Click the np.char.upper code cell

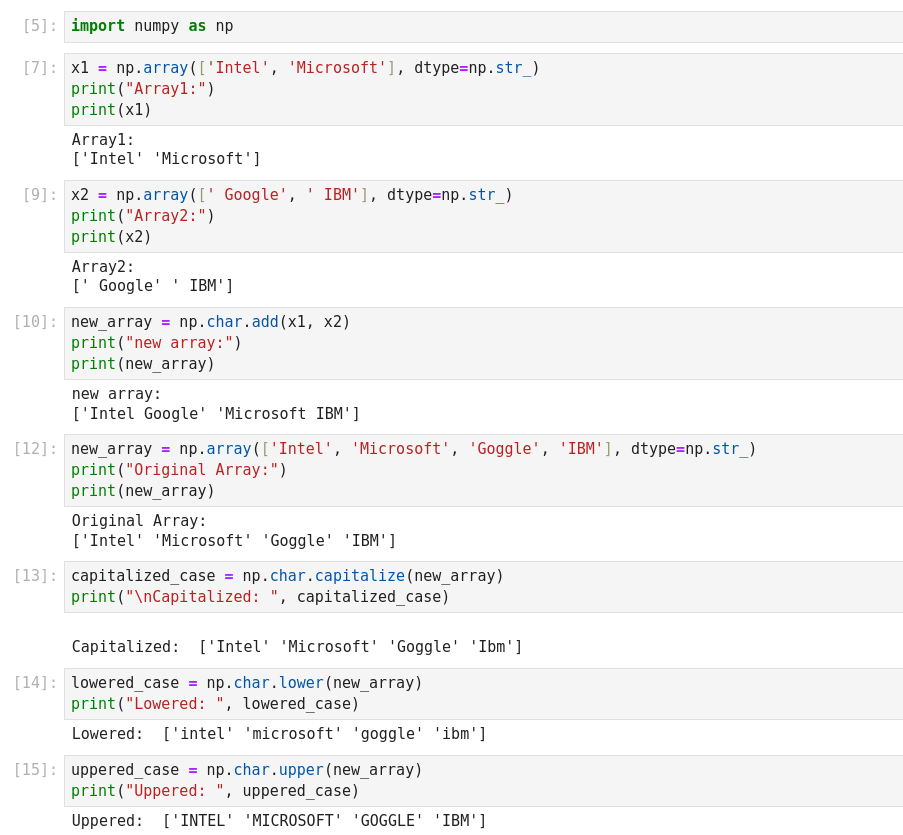[480, 781]
